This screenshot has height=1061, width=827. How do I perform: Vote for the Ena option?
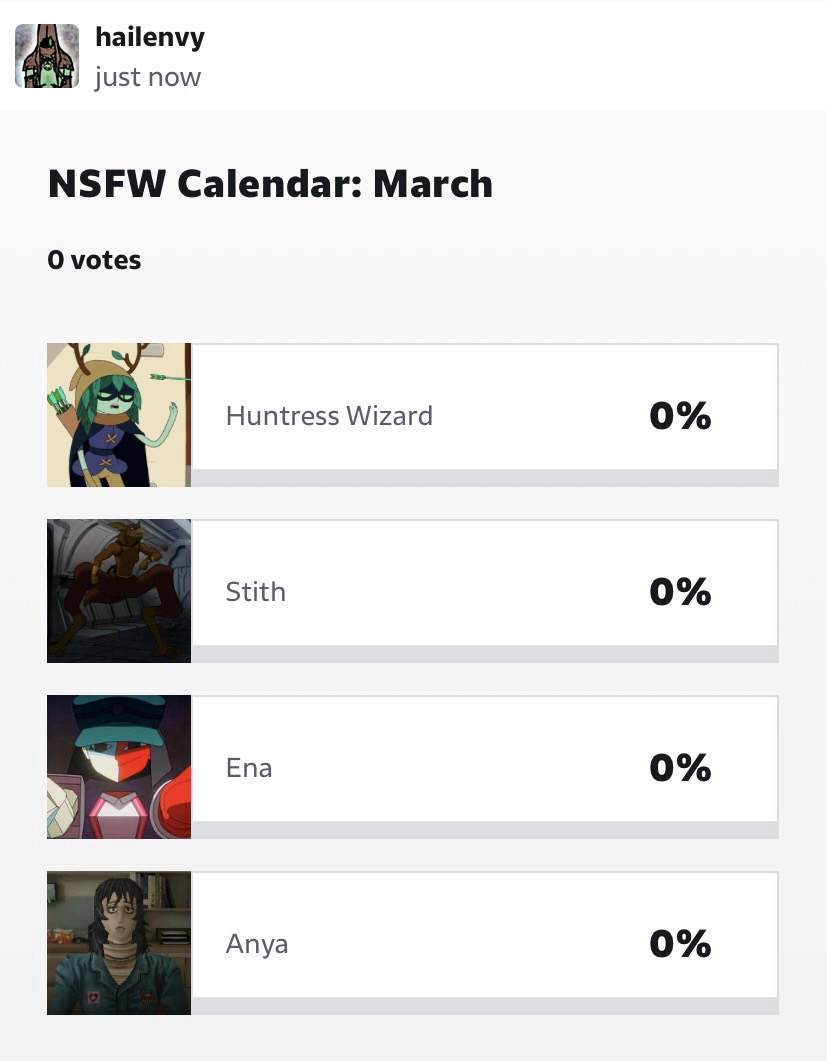point(249,767)
